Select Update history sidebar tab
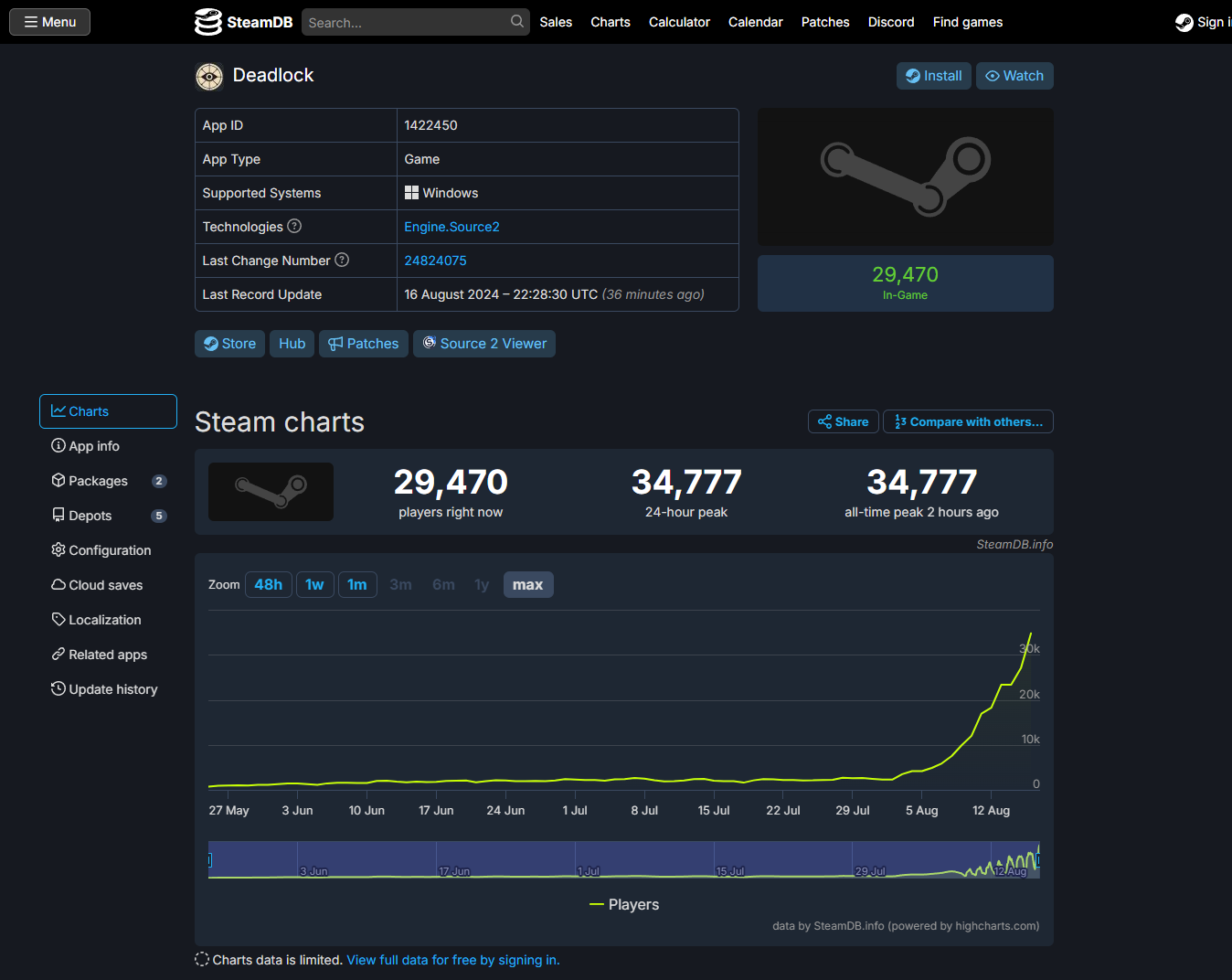The width and height of the screenshot is (1232, 980). coord(108,689)
